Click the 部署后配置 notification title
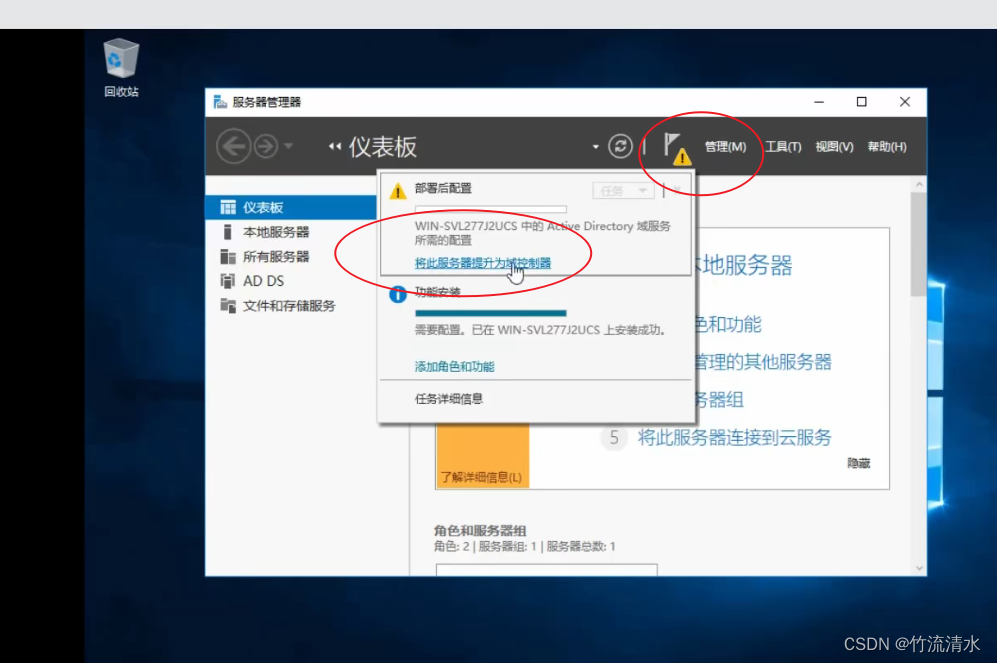This screenshot has height=663, width=997. coord(443,188)
